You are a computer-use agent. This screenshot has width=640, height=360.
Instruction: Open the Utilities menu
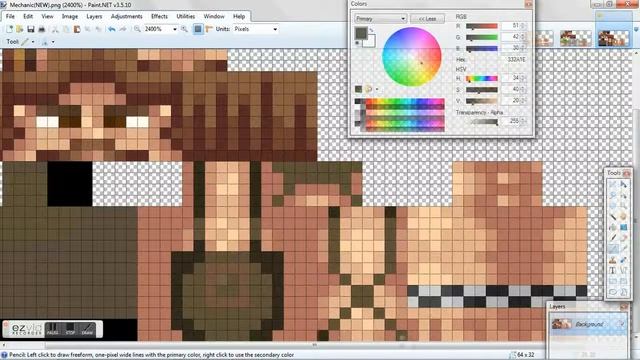(186, 16)
